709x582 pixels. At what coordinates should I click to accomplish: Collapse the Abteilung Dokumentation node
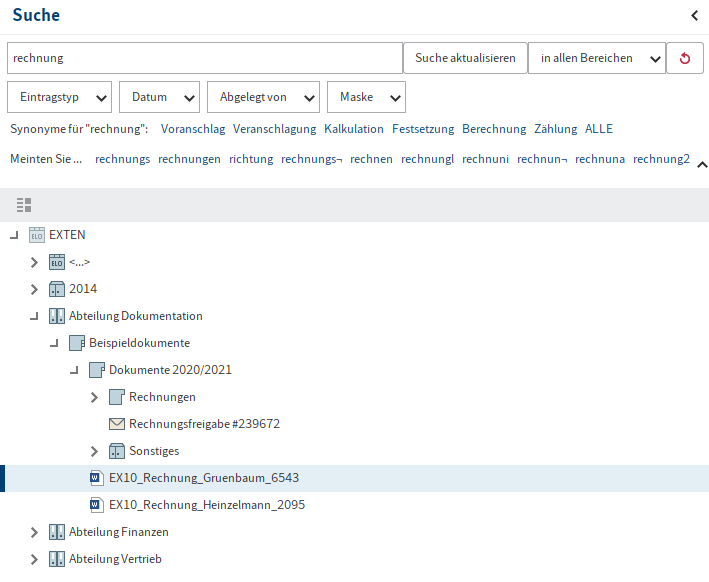coord(34,316)
